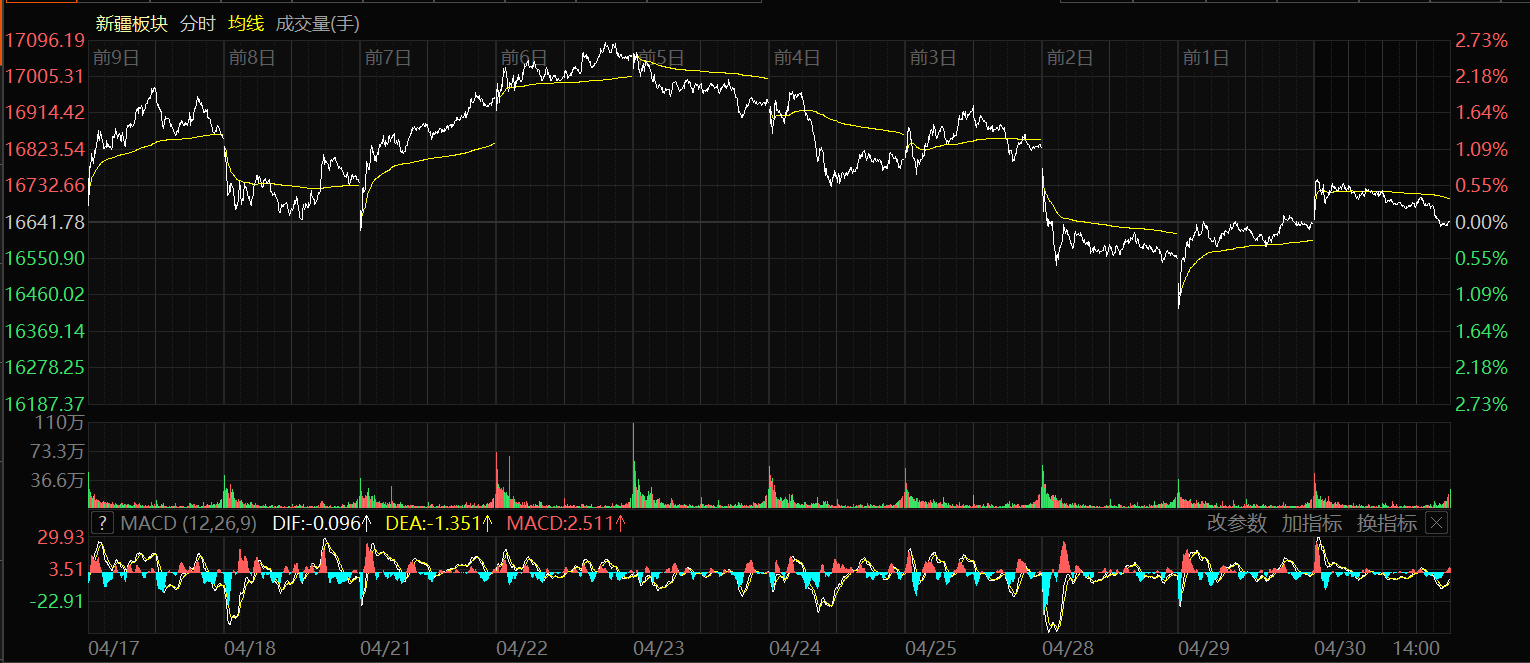Click 加指标 to add an indicator
The image size is (1530, 663).
(x=1312, y=523)
